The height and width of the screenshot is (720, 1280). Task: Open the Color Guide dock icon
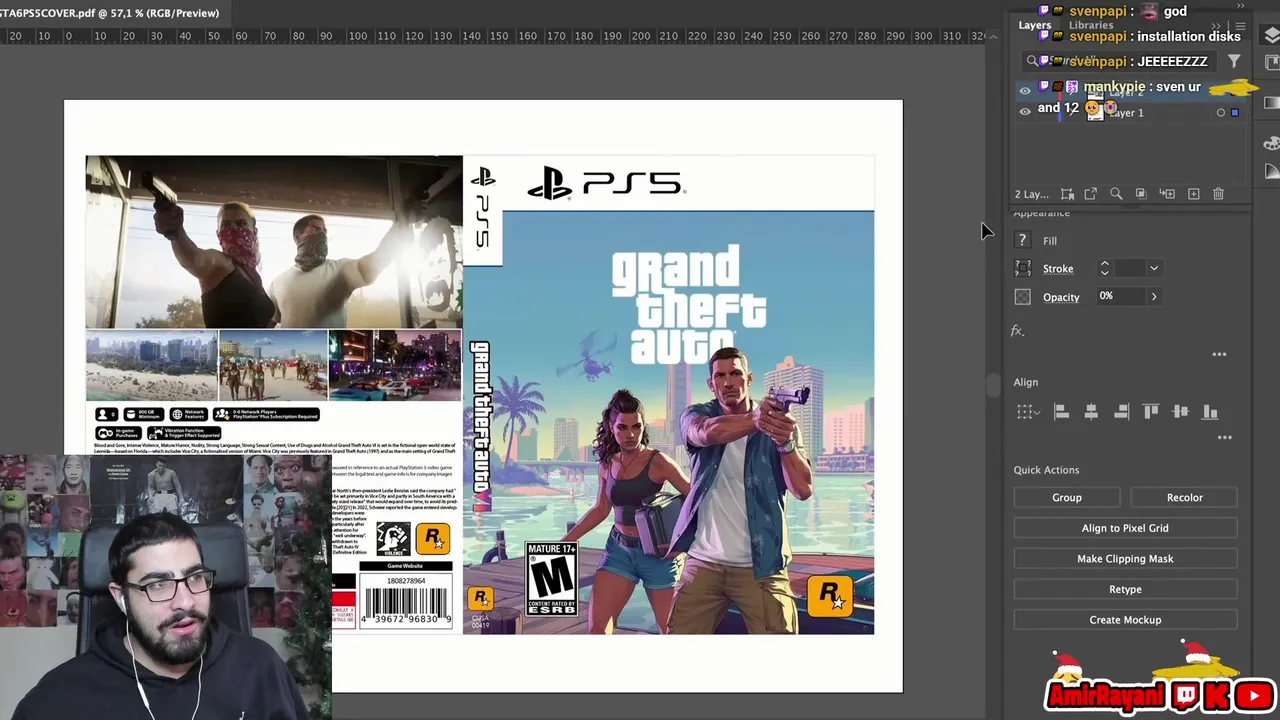click(1272, 171)
